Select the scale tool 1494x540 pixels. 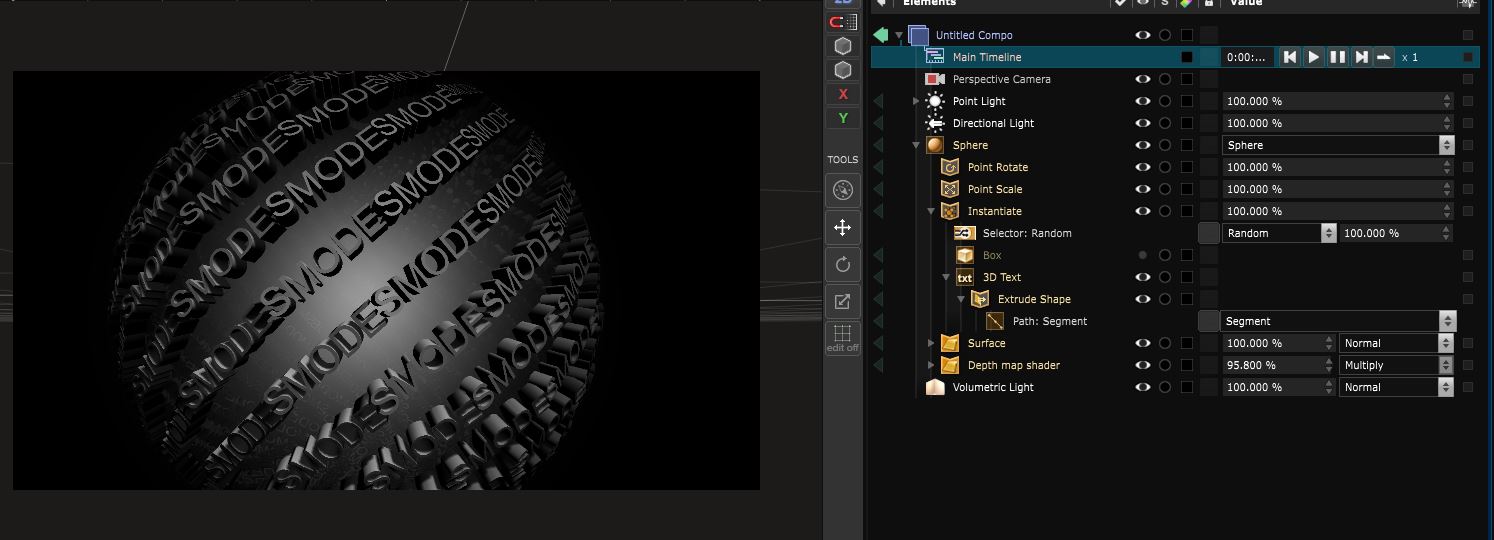[843, 302]
